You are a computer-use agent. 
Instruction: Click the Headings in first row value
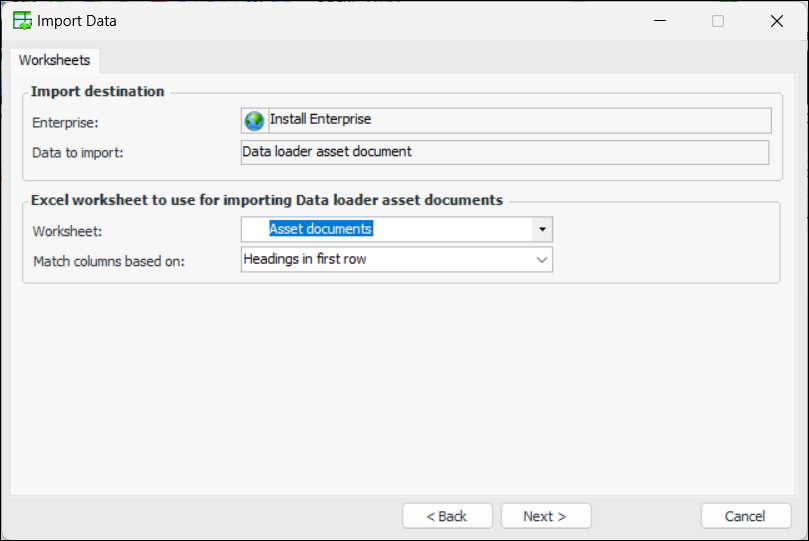305,260
